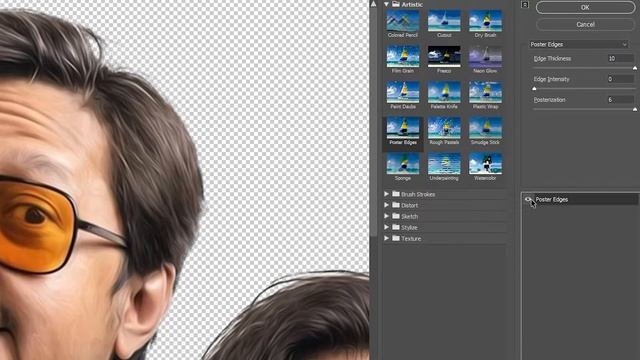Select the Neon Glow filter thumbnail

(x=485, y=56)
